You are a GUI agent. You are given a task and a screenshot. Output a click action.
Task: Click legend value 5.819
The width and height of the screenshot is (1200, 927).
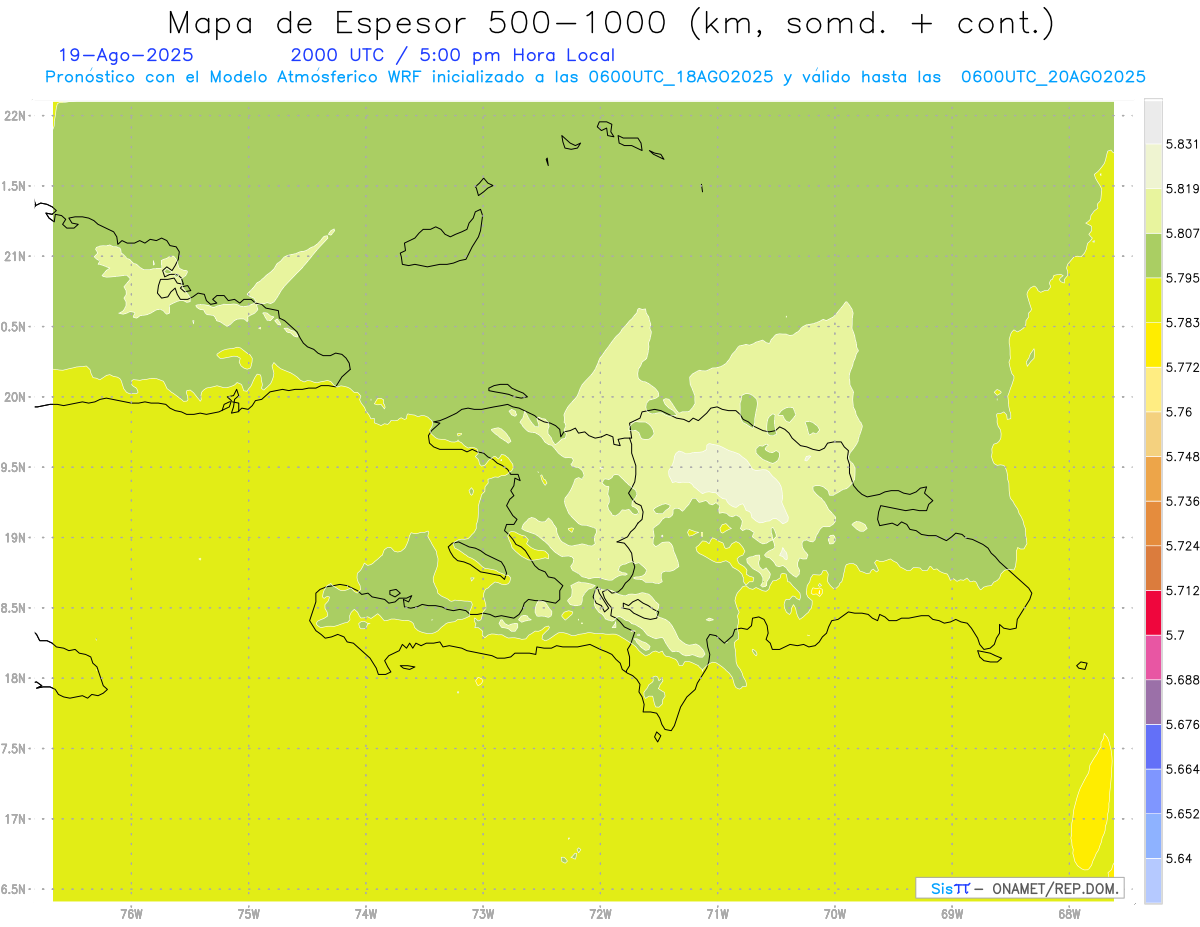(1182, 189)
